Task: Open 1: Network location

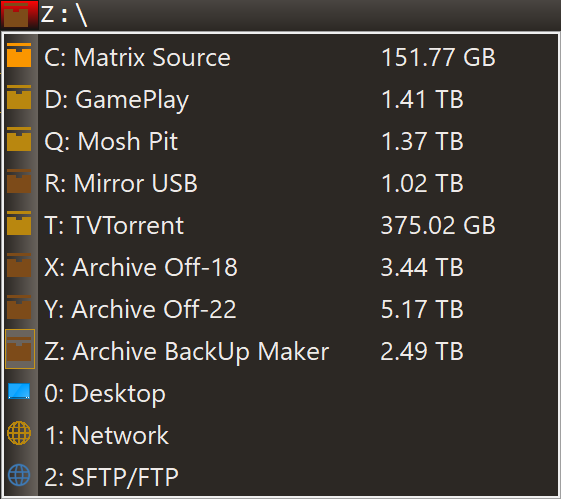Action: tap(281, 435)
